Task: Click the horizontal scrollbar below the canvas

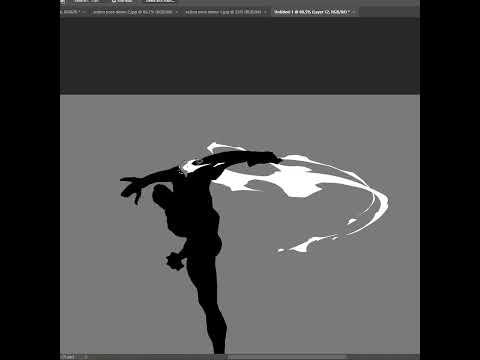Action: point(287,357)
